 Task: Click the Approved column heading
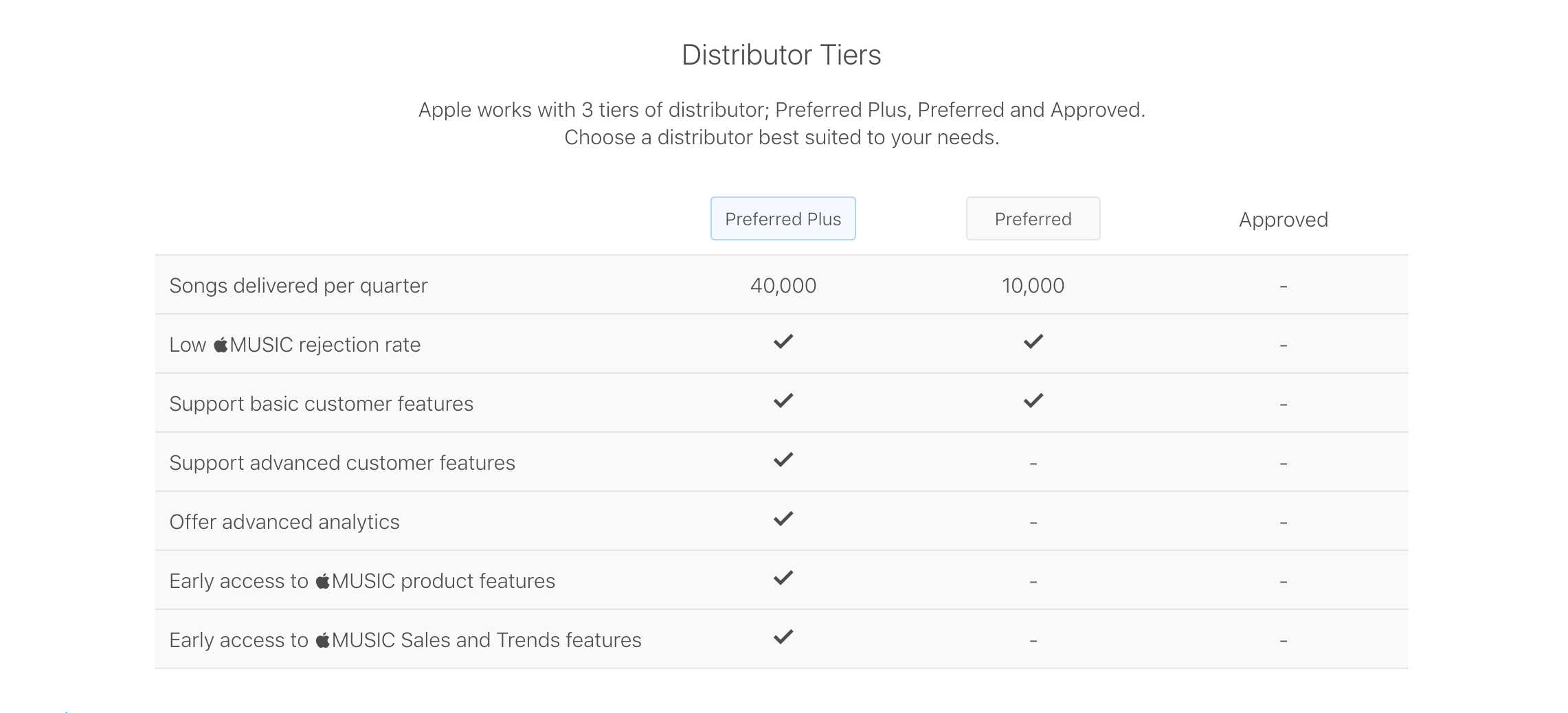[x=1283, y=220]
